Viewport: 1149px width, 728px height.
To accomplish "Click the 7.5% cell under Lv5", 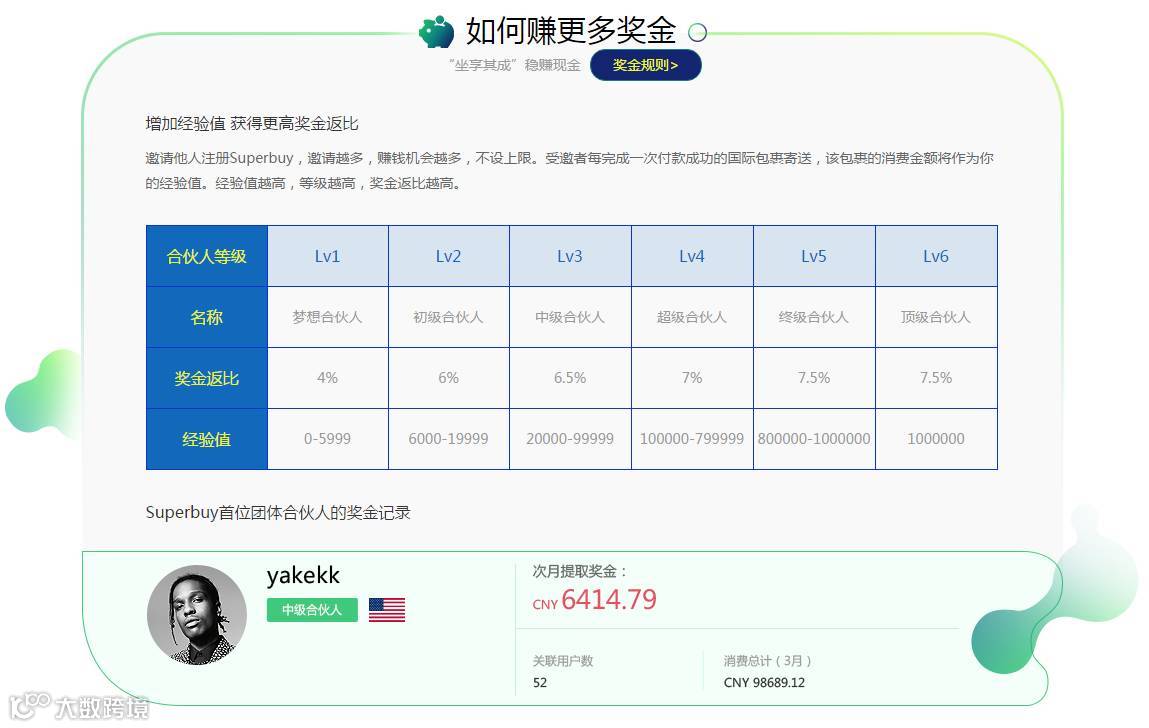I will click(814, 378).
